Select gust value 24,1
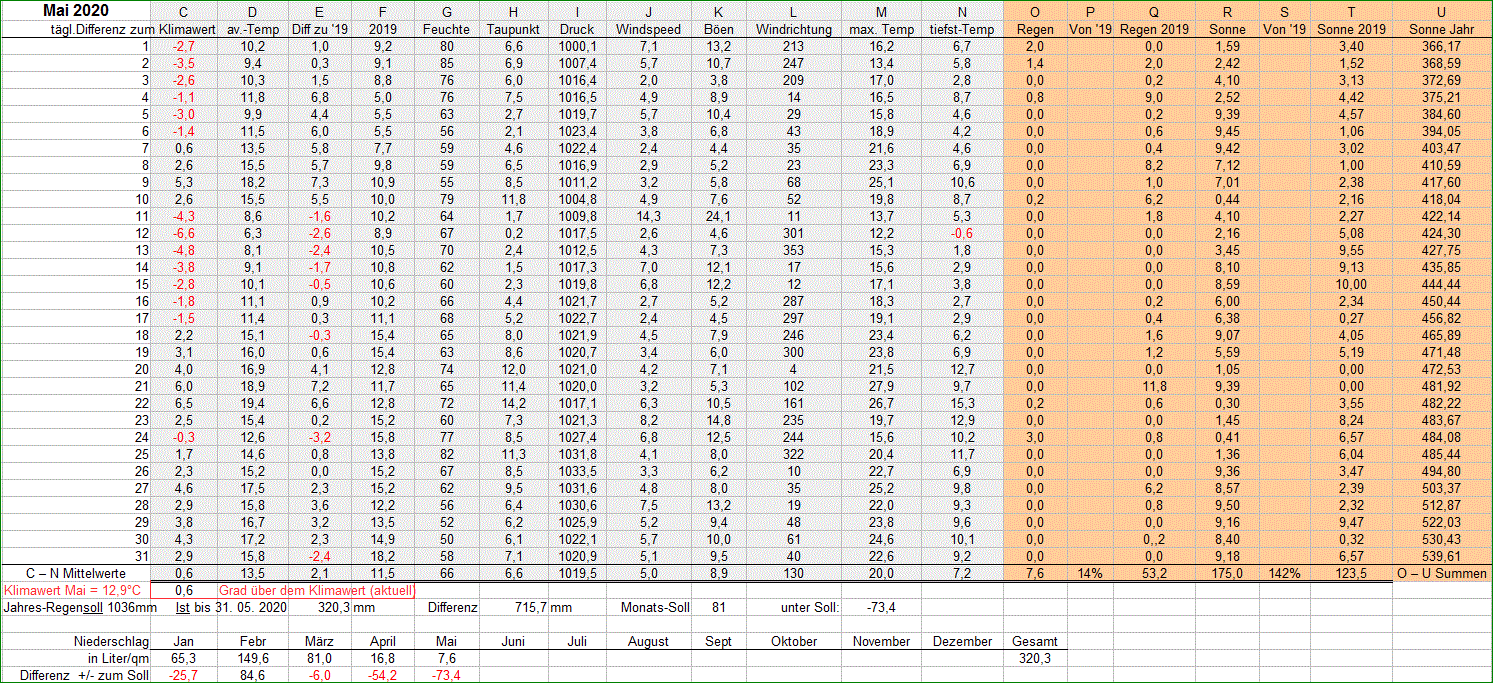 point(718,216)
